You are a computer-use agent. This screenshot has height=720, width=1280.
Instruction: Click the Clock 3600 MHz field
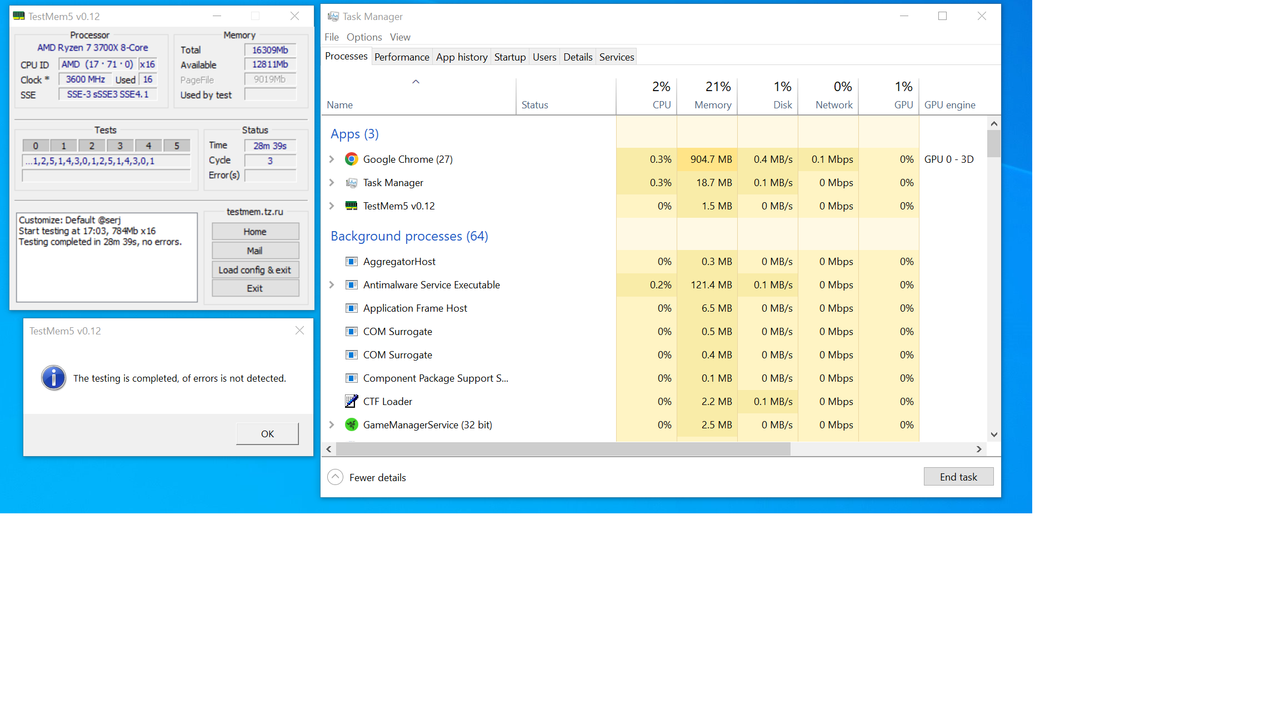click(85, 79)
